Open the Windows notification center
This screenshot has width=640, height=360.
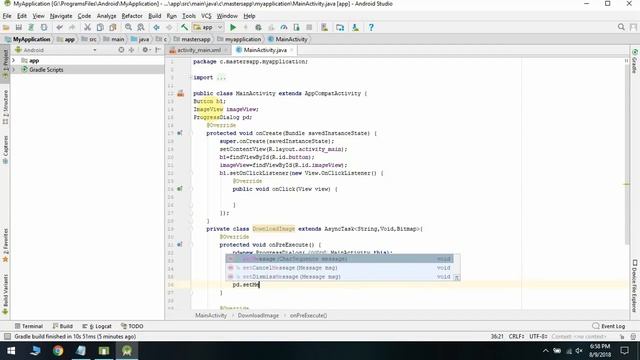point(624,351)
